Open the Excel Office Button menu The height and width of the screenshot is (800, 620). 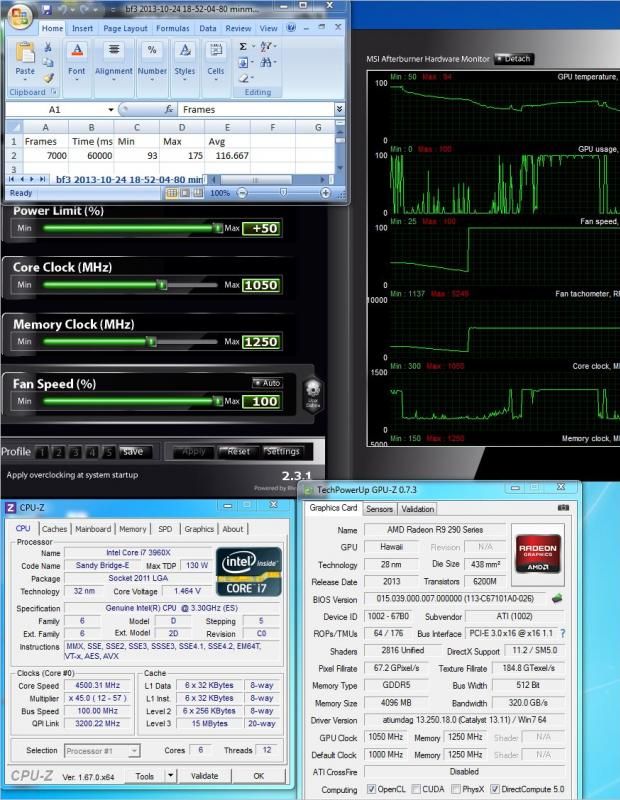[x=19, y=16]
